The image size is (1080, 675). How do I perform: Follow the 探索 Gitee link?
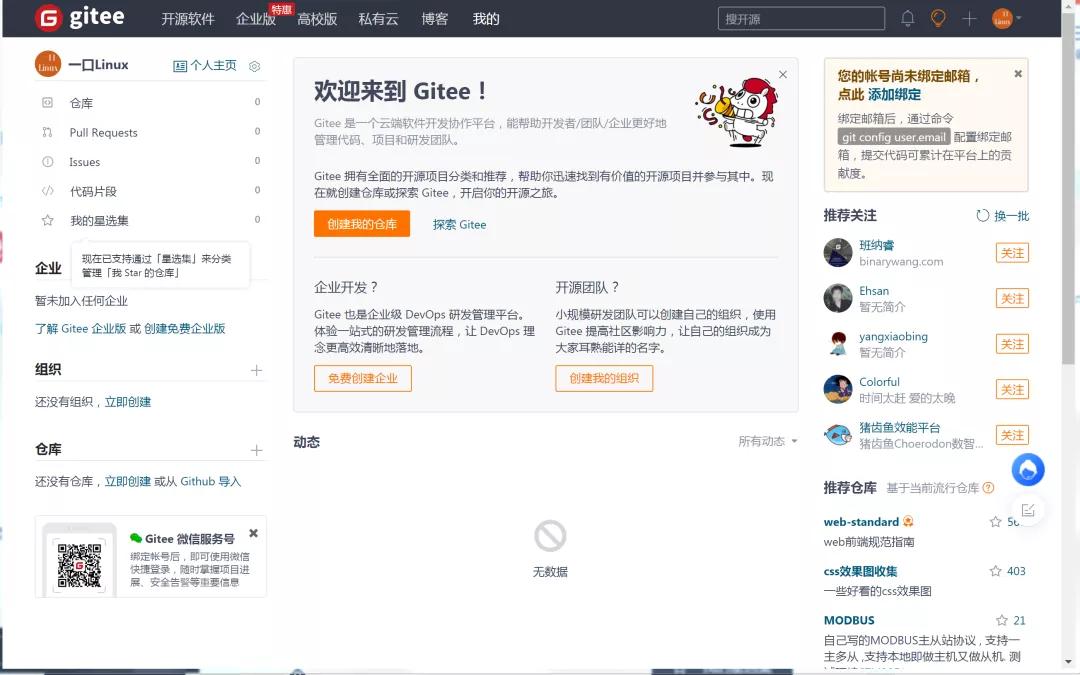point(459,225)
